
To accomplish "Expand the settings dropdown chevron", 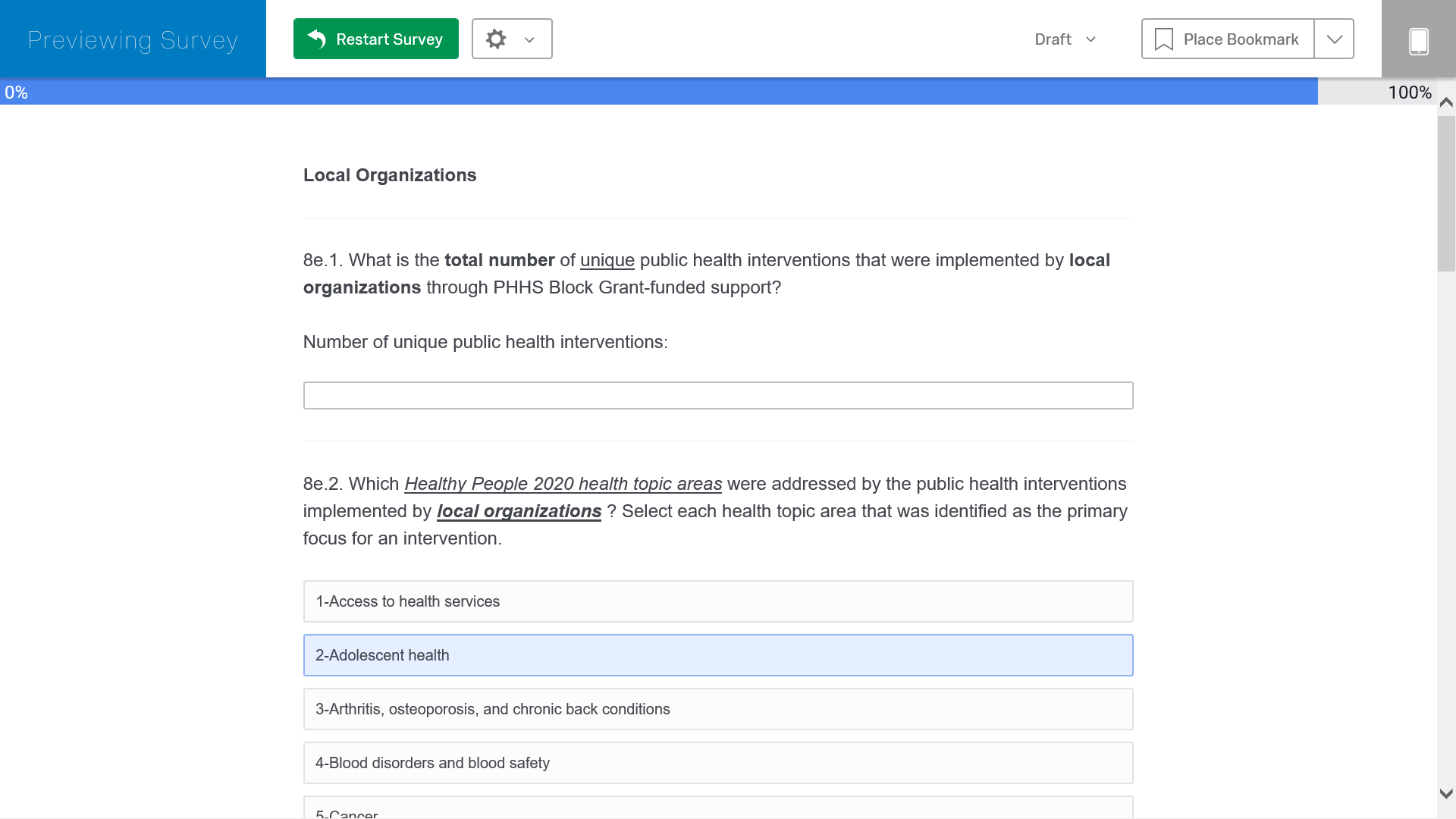I will [x=529, y=39].
